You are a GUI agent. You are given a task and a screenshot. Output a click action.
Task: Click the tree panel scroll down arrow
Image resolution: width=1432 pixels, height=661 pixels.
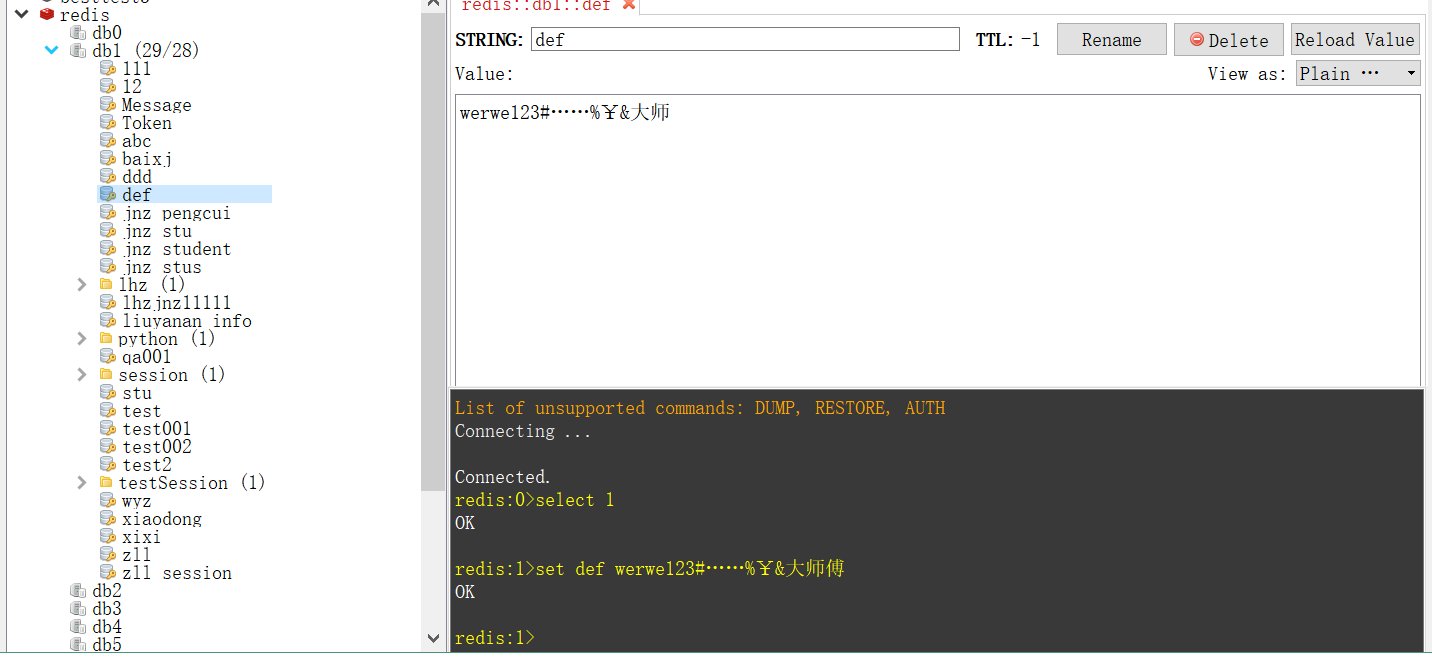click(x=433, y=637)
